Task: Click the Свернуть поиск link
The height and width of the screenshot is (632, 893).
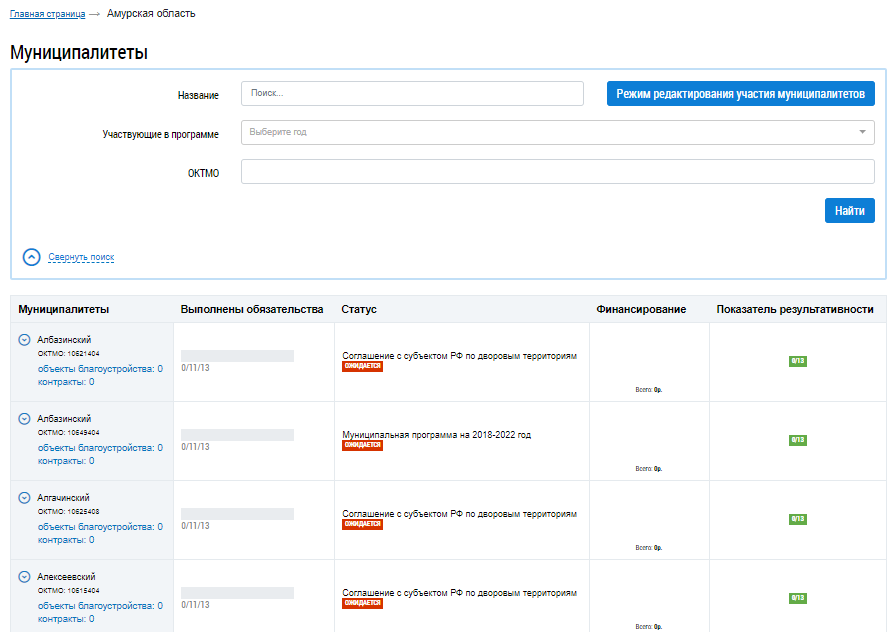Action: point(81,257)
